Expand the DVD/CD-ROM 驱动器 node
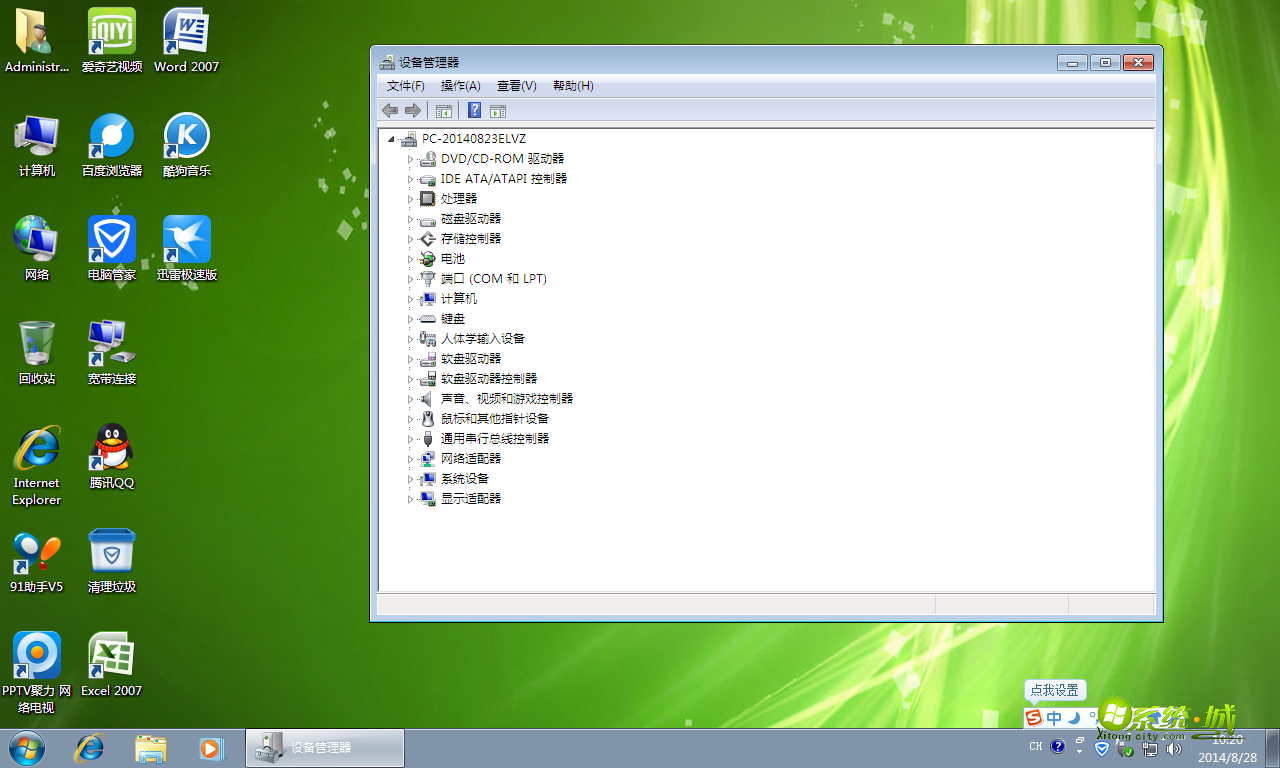 [410, 158]
